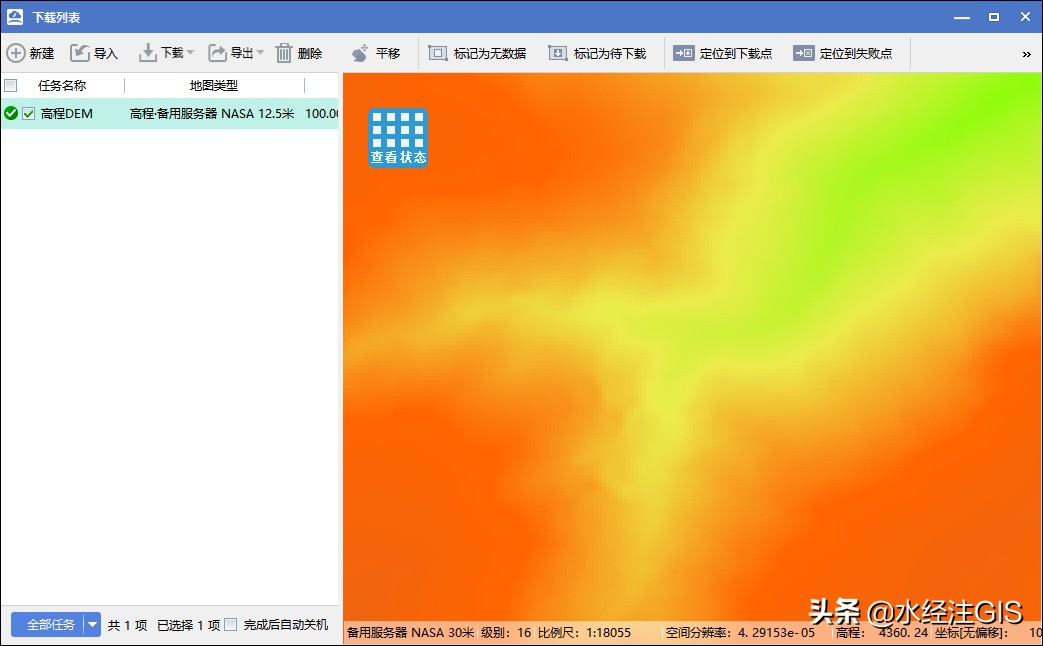Click the green completed status icon of 高程DEM
The height and width of the screenshot is (646, 1043).
pyautogui.click(x=11, y=114)
